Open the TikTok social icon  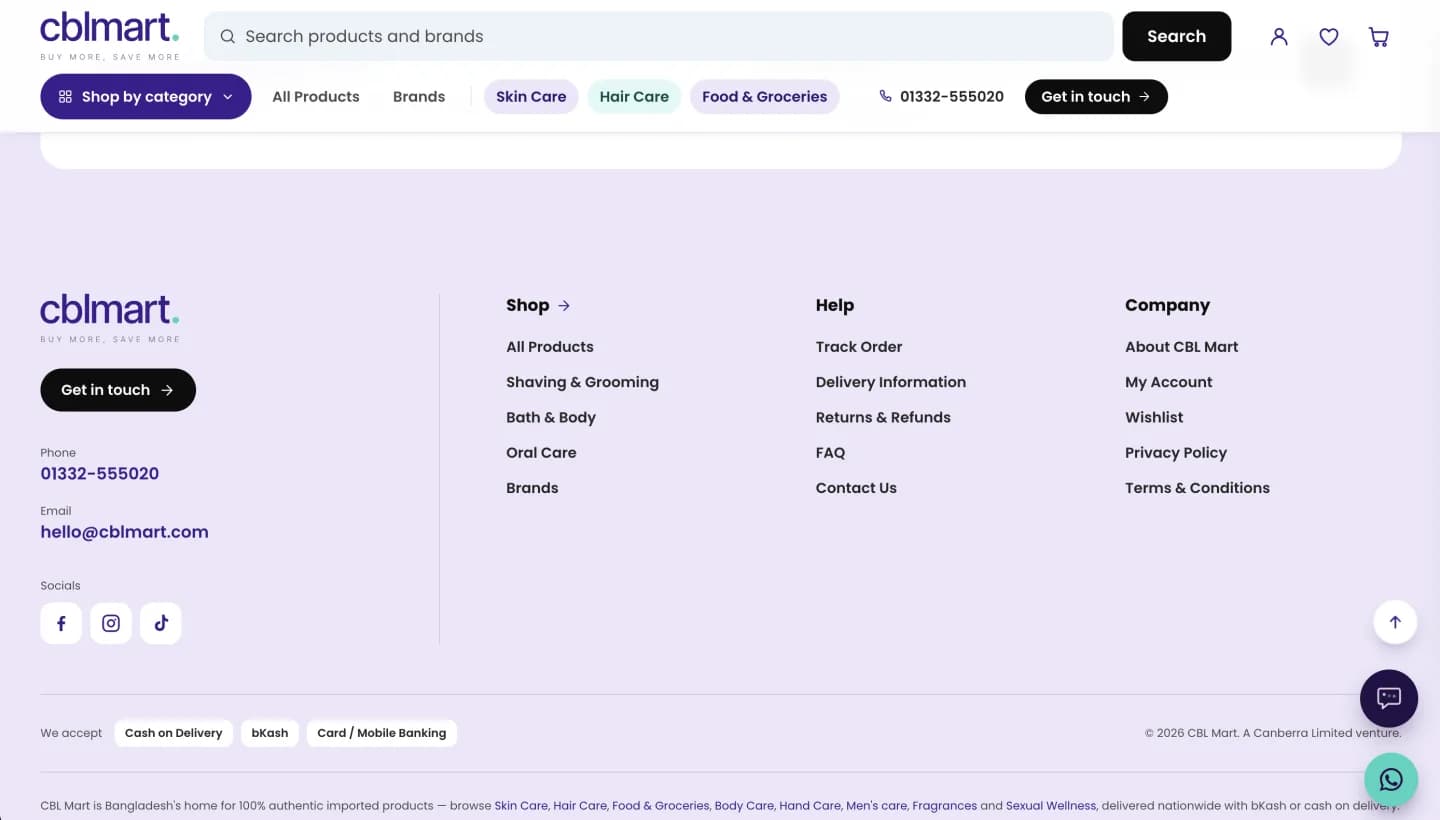[161, 623]
